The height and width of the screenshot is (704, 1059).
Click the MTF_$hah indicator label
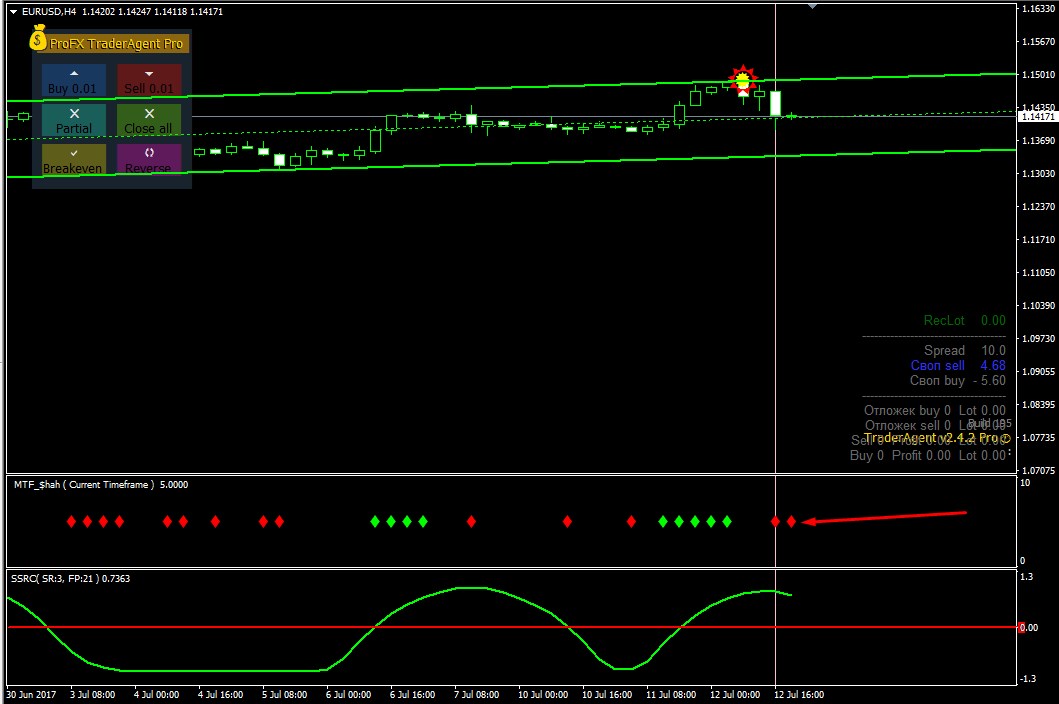point(101,484)
